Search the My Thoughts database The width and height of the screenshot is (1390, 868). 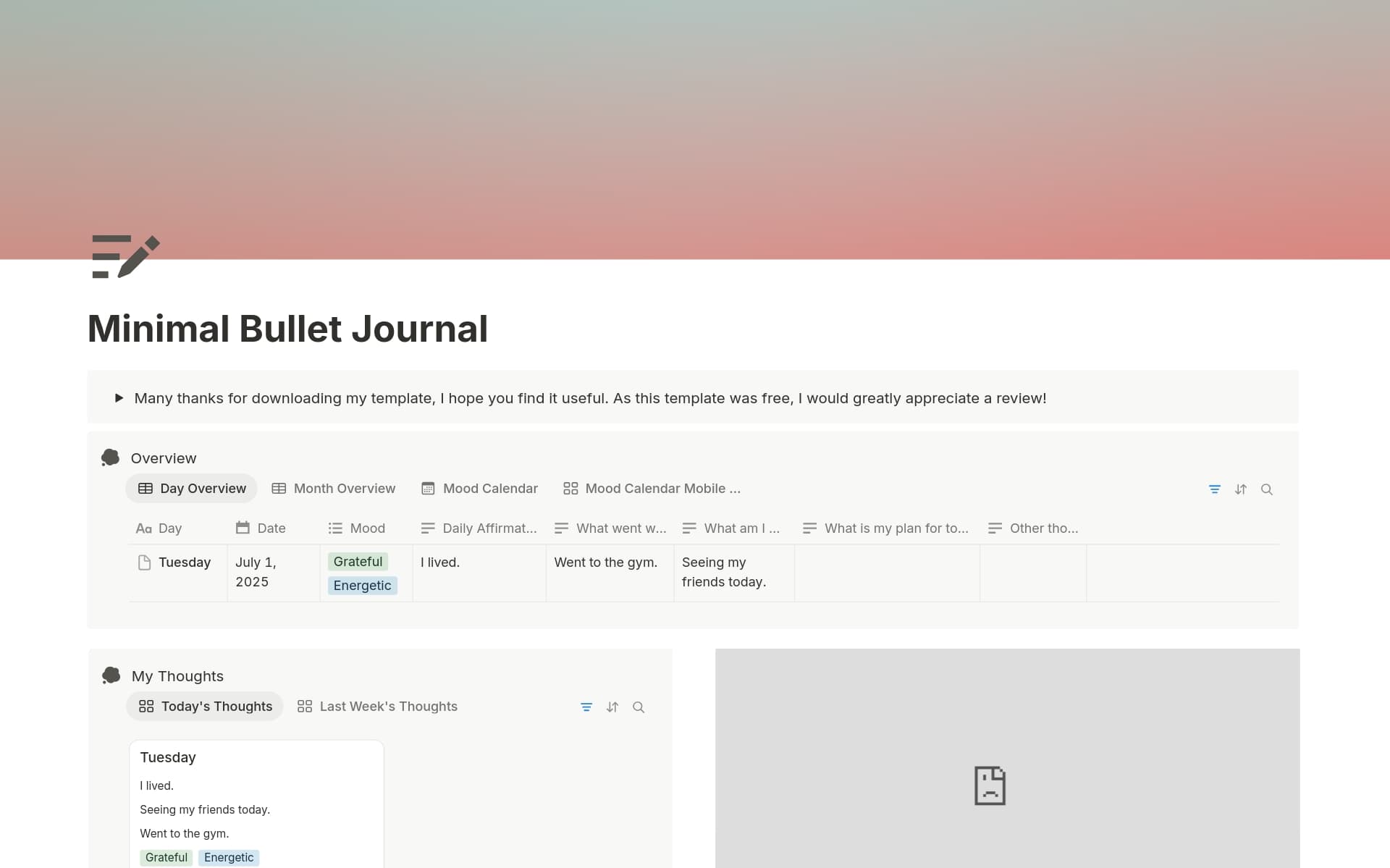(639, 707)
